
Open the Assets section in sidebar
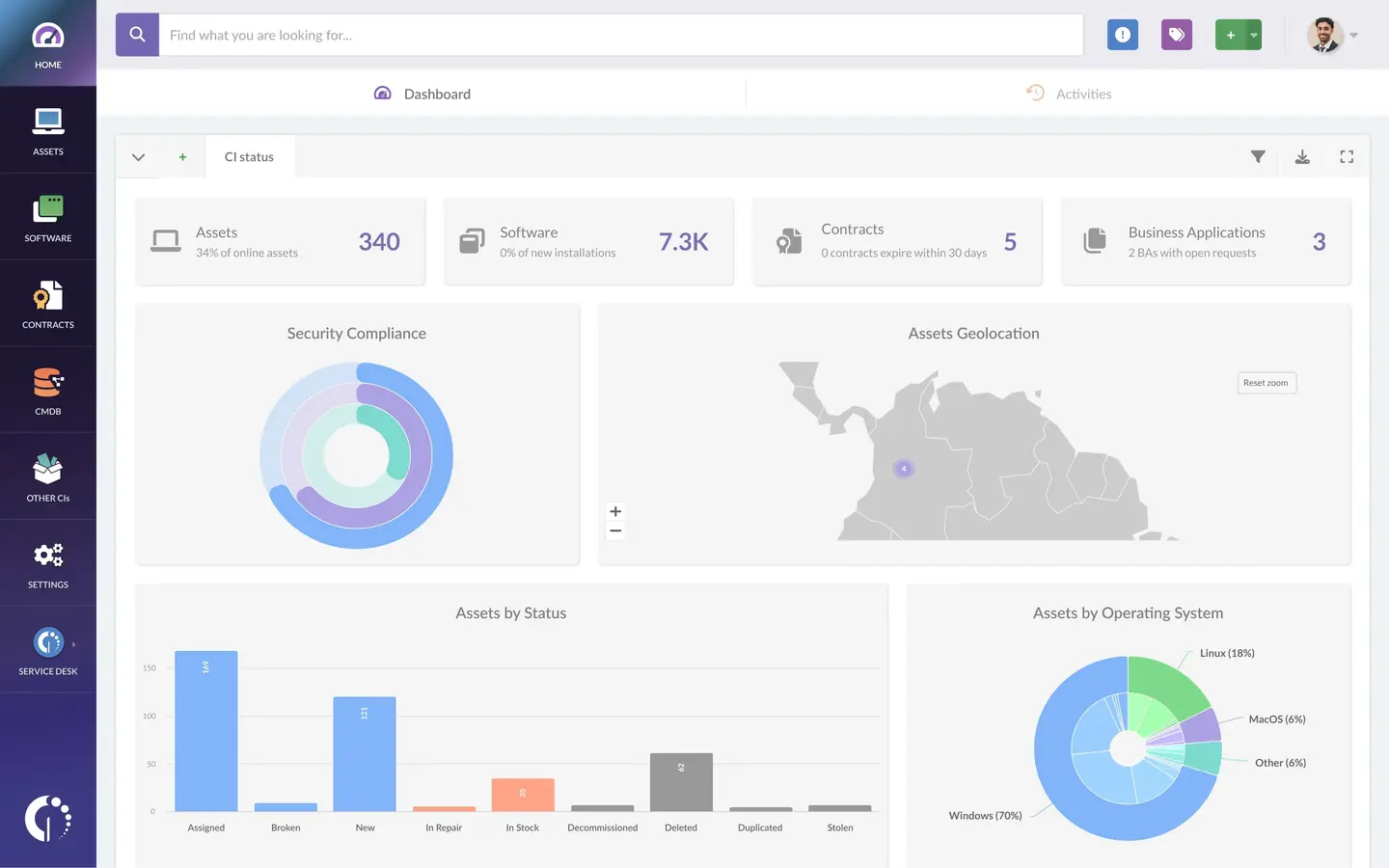(47, 130)
